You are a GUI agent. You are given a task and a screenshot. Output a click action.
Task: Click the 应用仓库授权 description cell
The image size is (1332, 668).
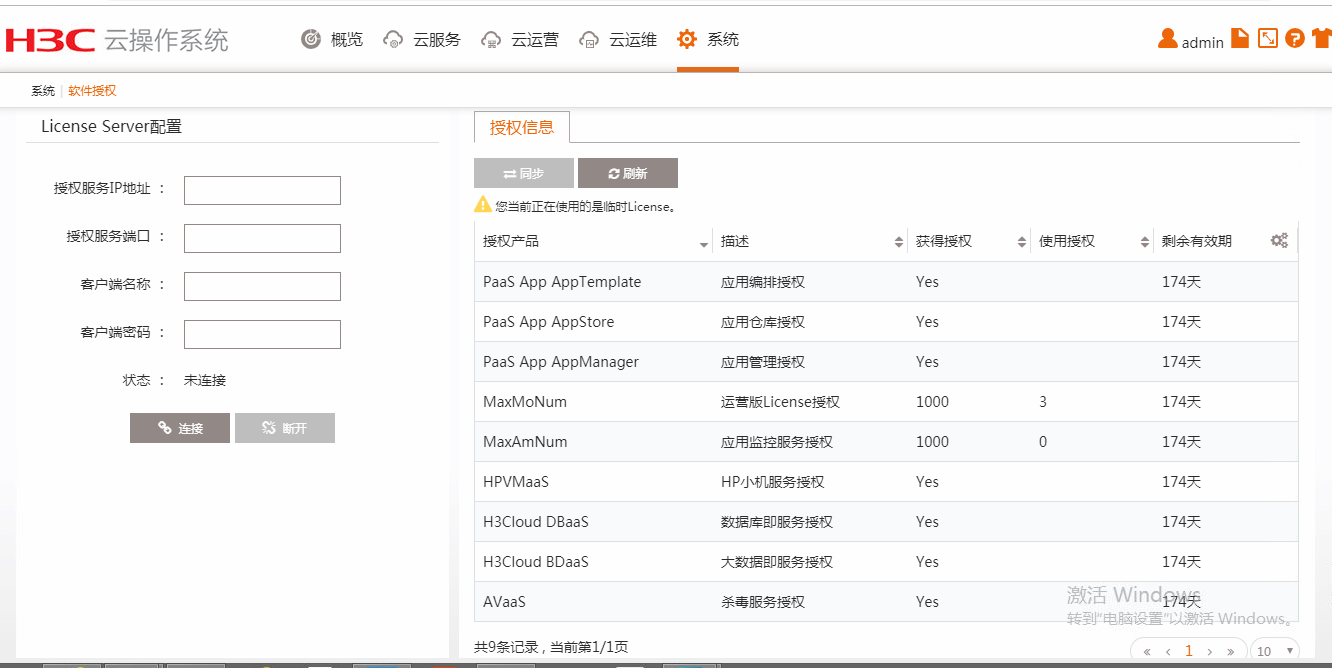[x=763, y=322]
